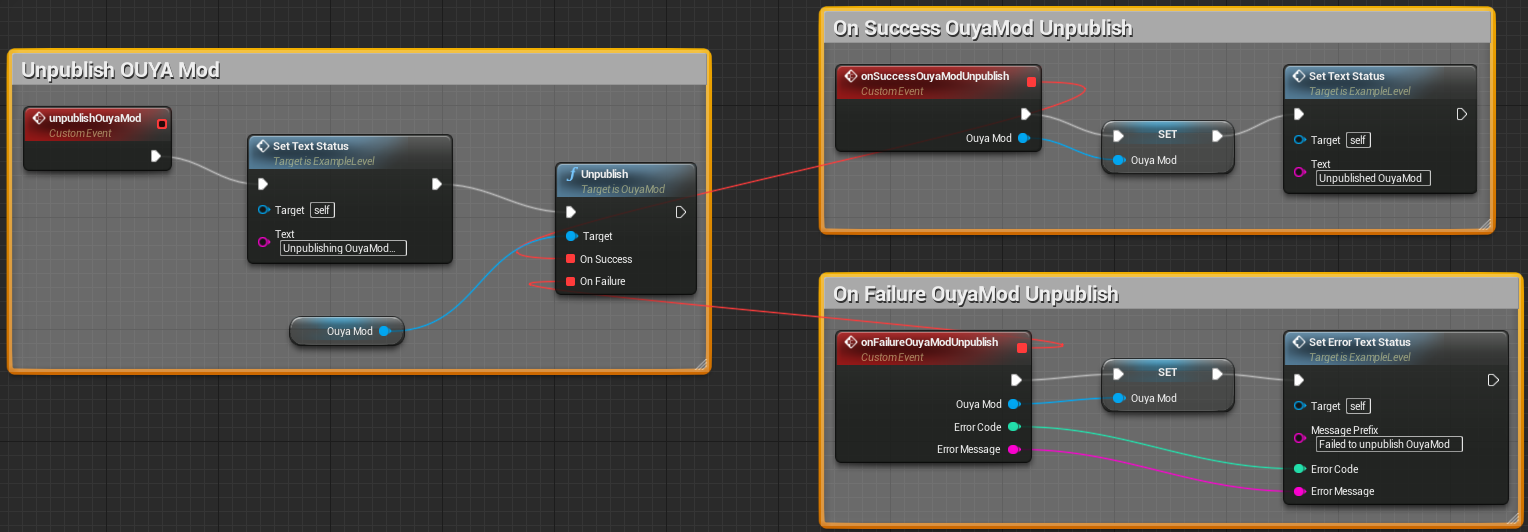Click the red delegate pin on unpublishOuyaMod

pyautogui.click(x=162, y=124)
